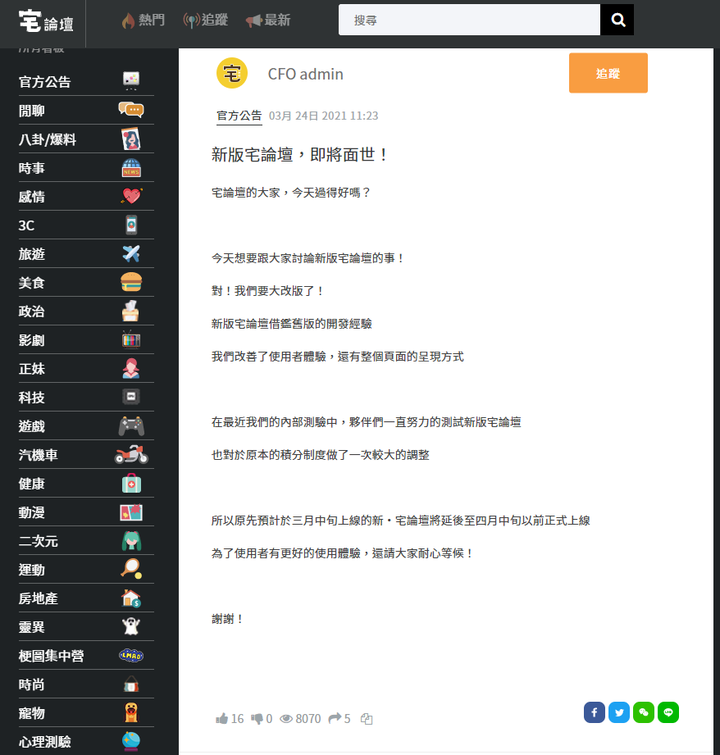Select the 正妹 board icon

(131, 368)
